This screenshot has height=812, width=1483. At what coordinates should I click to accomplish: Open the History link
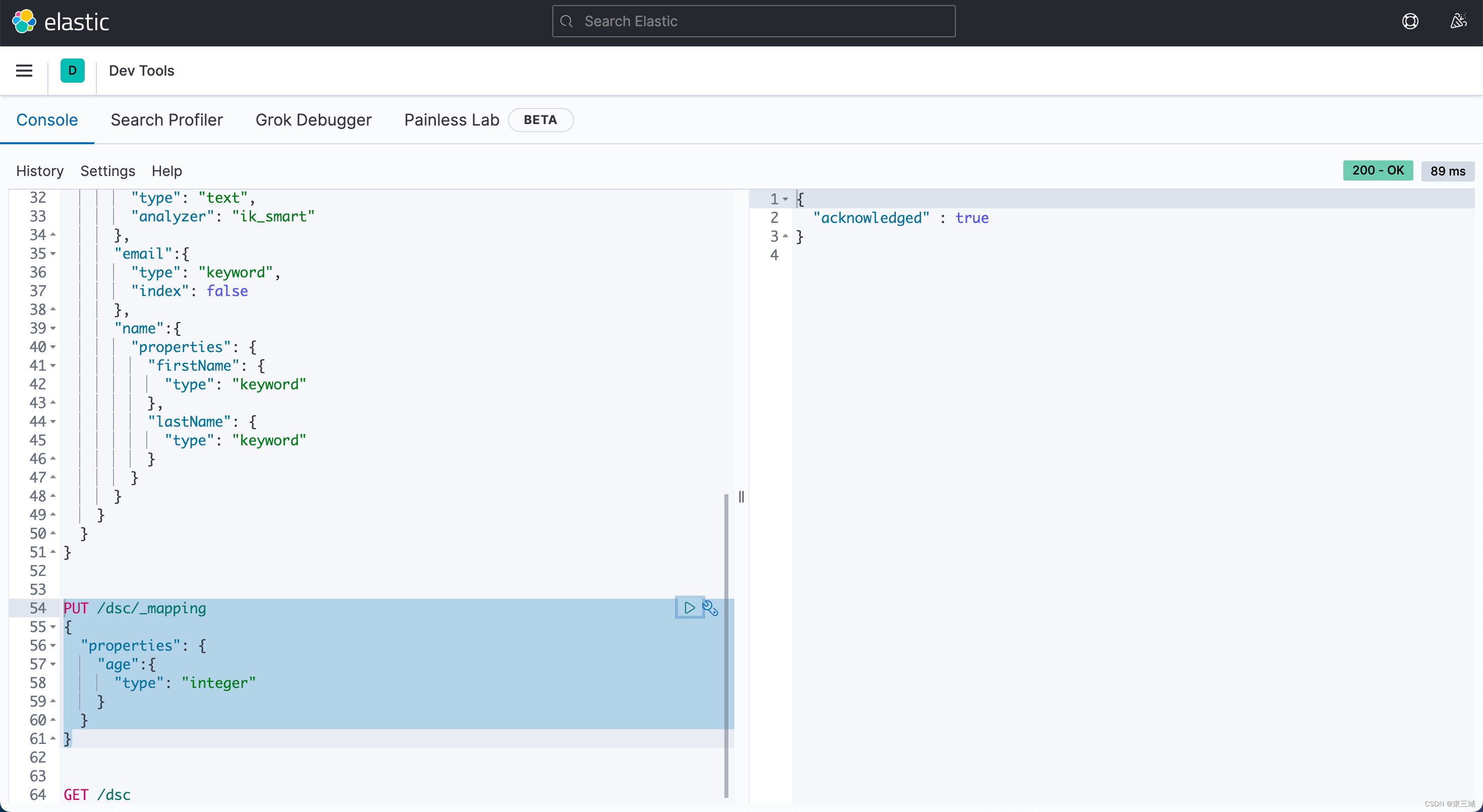click(40, 171)
